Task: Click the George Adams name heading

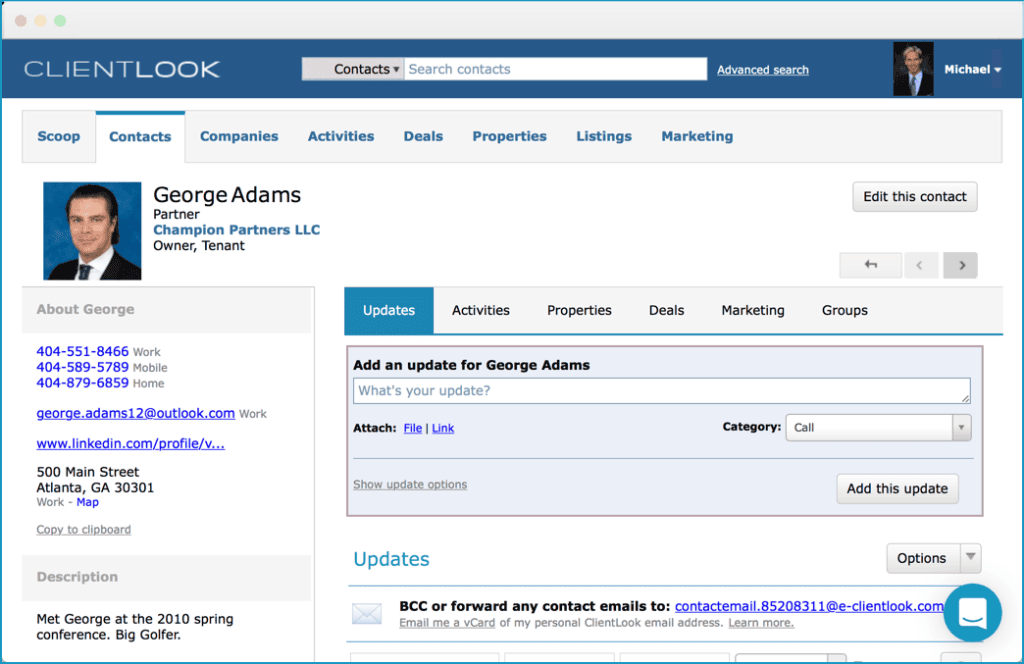Action: point(227,195)
